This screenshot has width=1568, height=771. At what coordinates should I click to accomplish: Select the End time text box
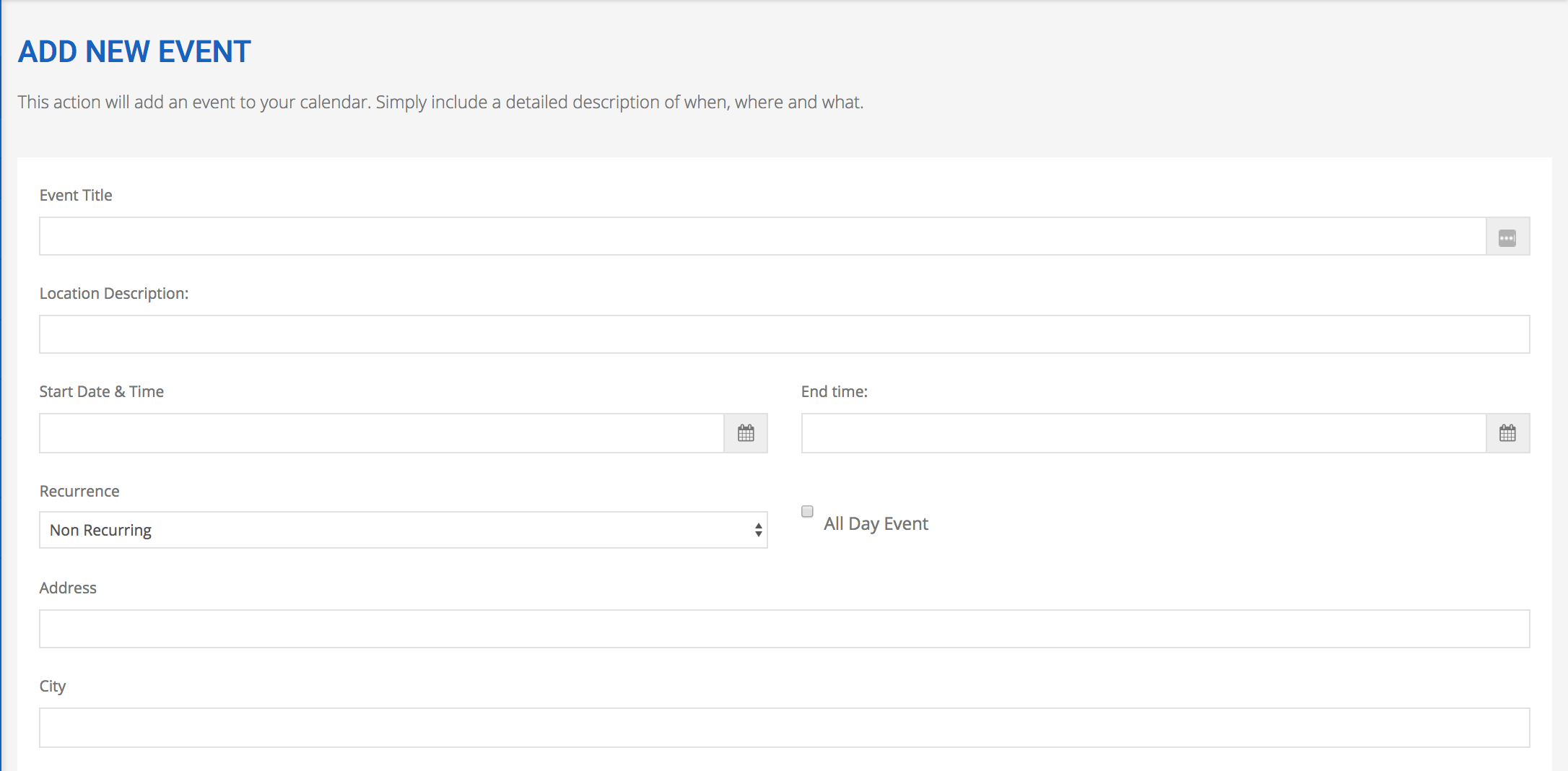1144,433
